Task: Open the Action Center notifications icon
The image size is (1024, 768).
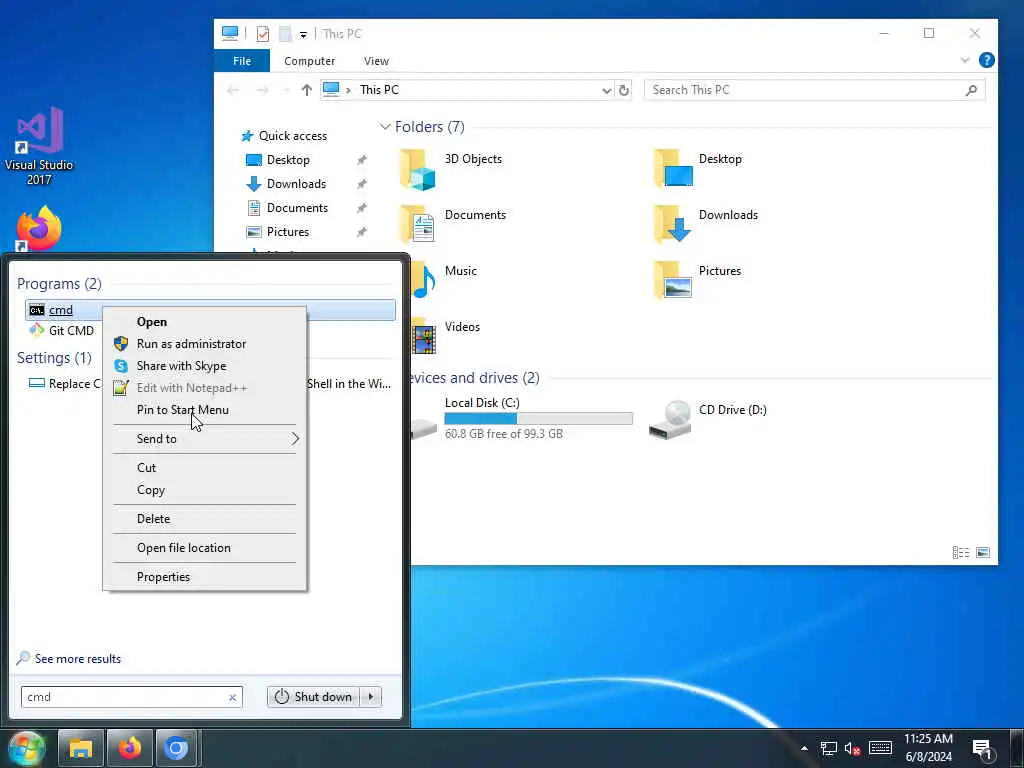Action: (x=982, y=748)
